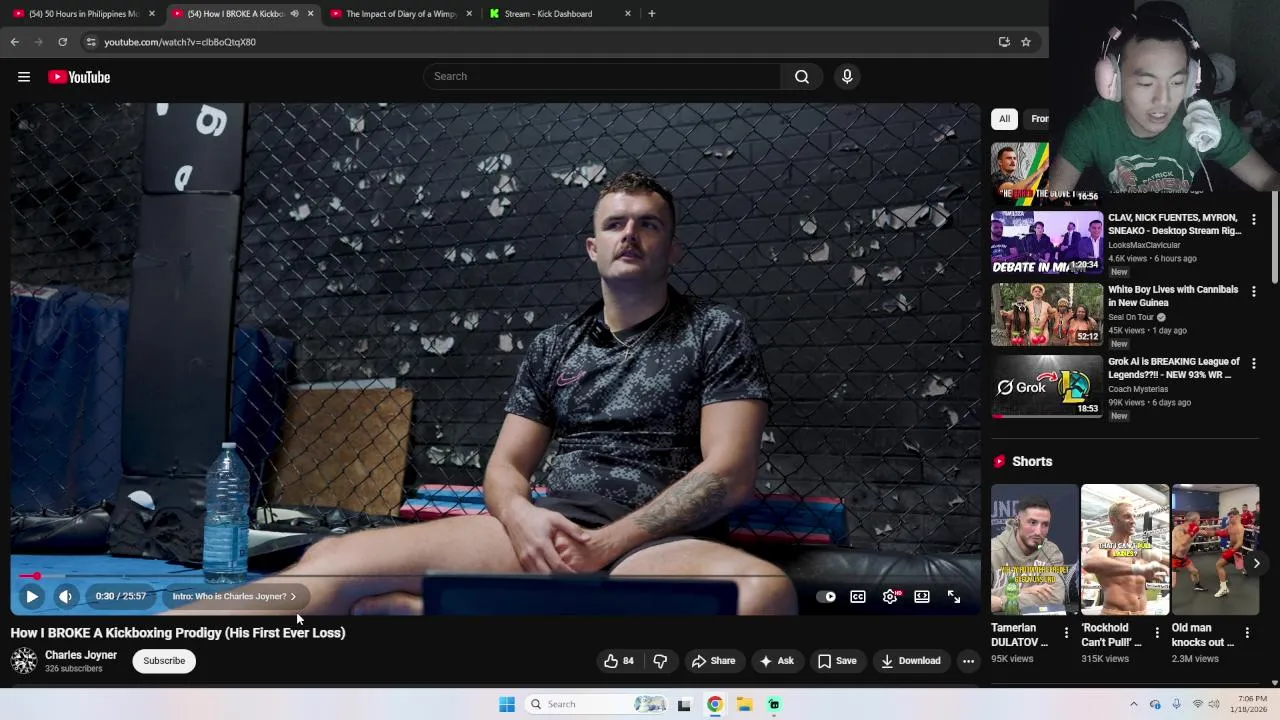Click the install/cast icon in address bar
Viewport: 1280px width, 720px height.
(x=1004, y=42)
